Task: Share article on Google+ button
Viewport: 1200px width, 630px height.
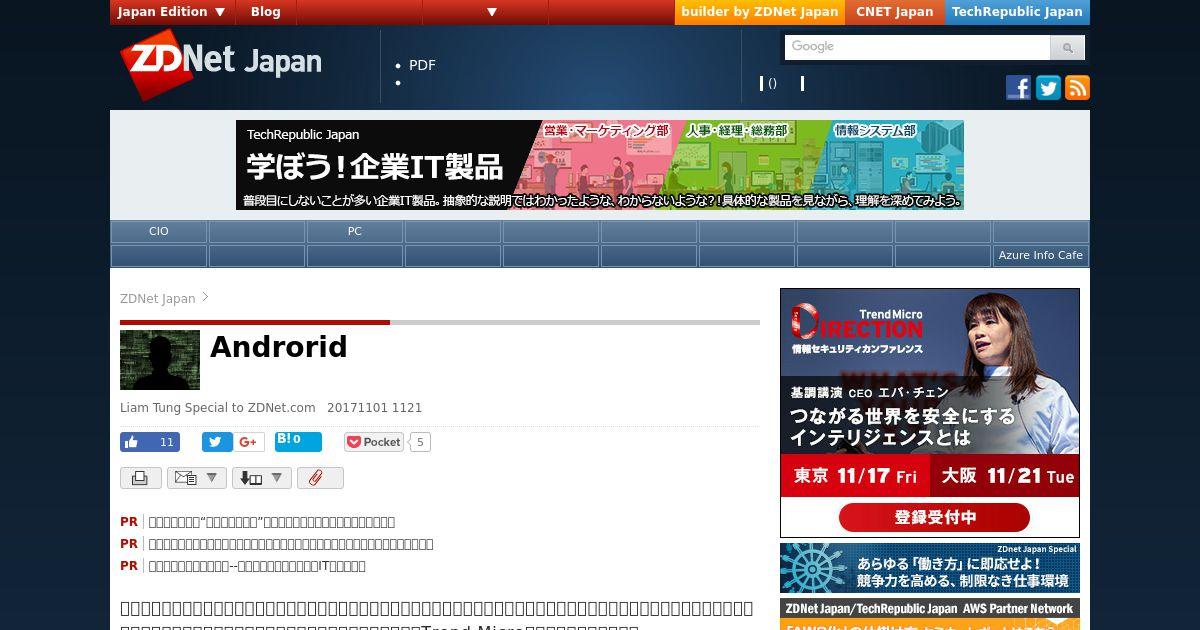Action: coord(249,442)
